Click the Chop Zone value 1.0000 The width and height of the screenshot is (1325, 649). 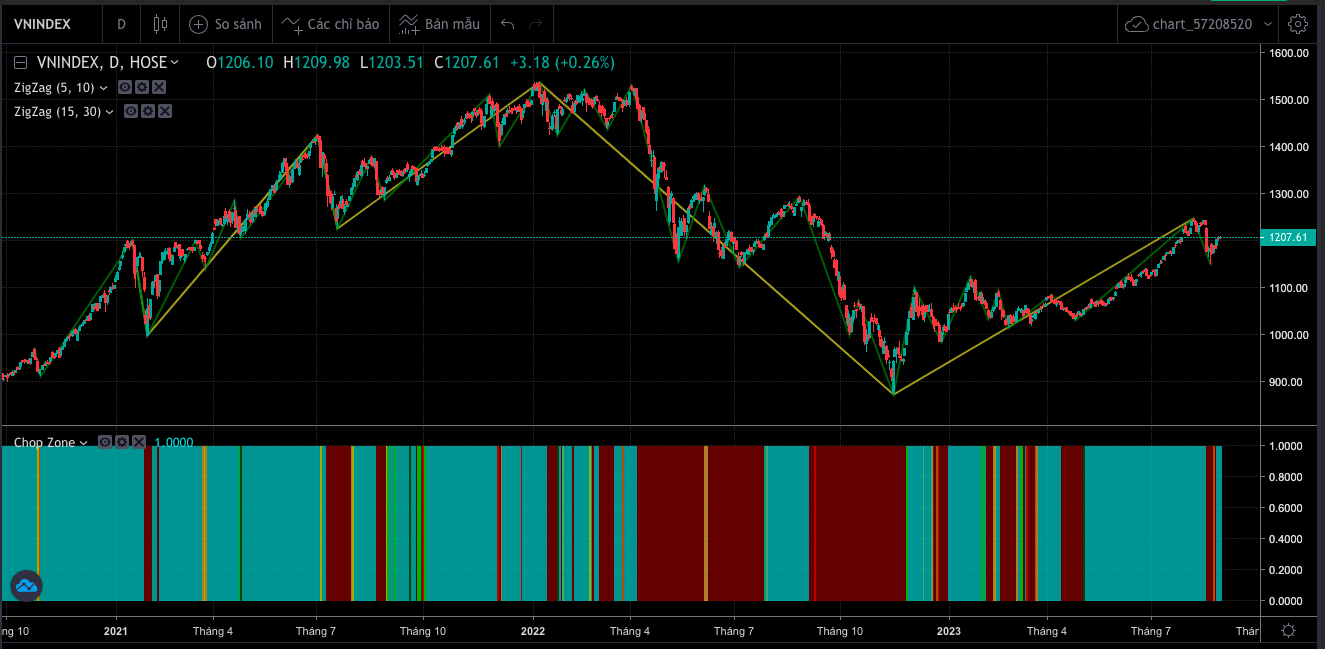[174, 442]
